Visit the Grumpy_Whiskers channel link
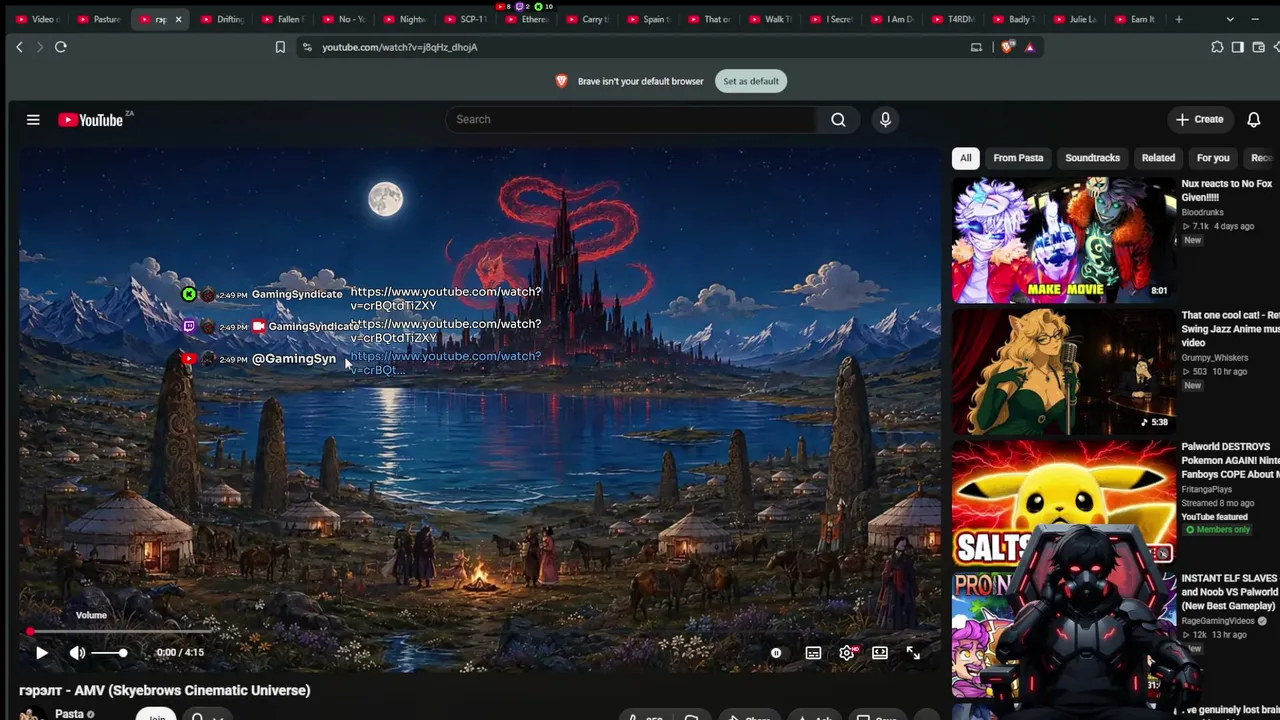Image resolution: width=1280 pixels, height=720 pixels. pos(1215,357)
